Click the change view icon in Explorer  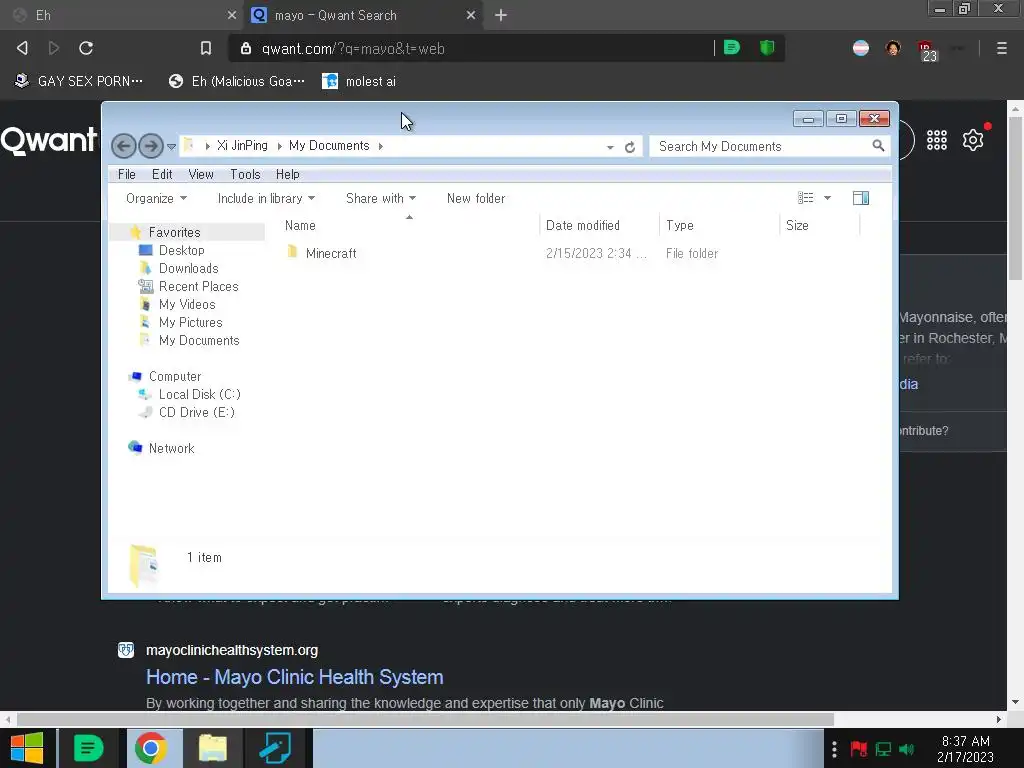805,198
